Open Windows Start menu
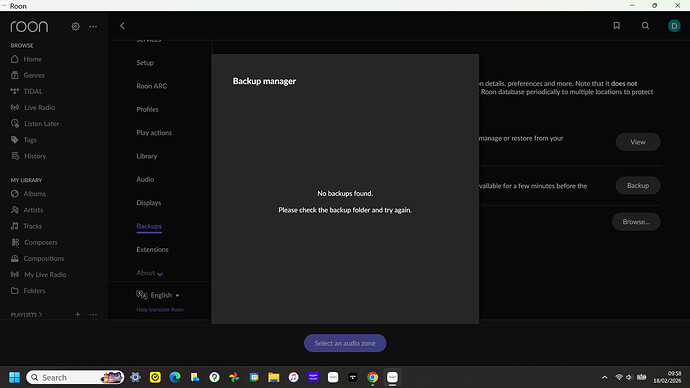The height and width of the screenshot is (388, 690). (x=14, y=377)
